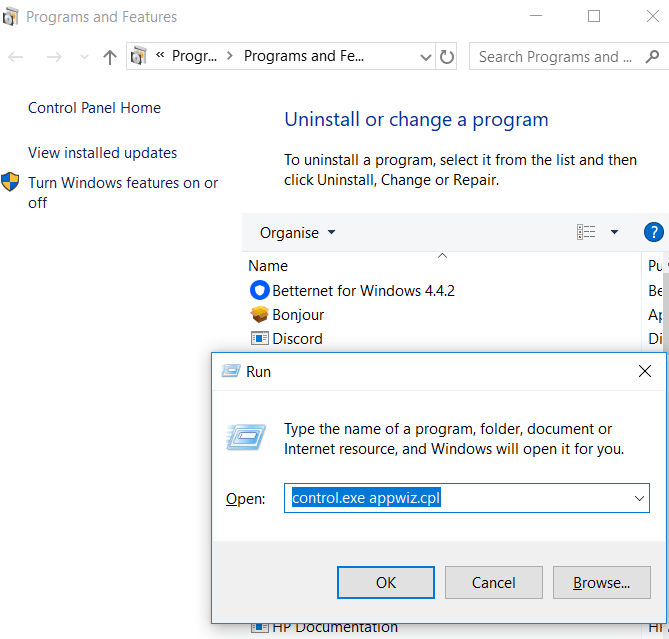The image size is (669, 639).
Task: Open View installed updates link
Action: click(x=102, y=153)
